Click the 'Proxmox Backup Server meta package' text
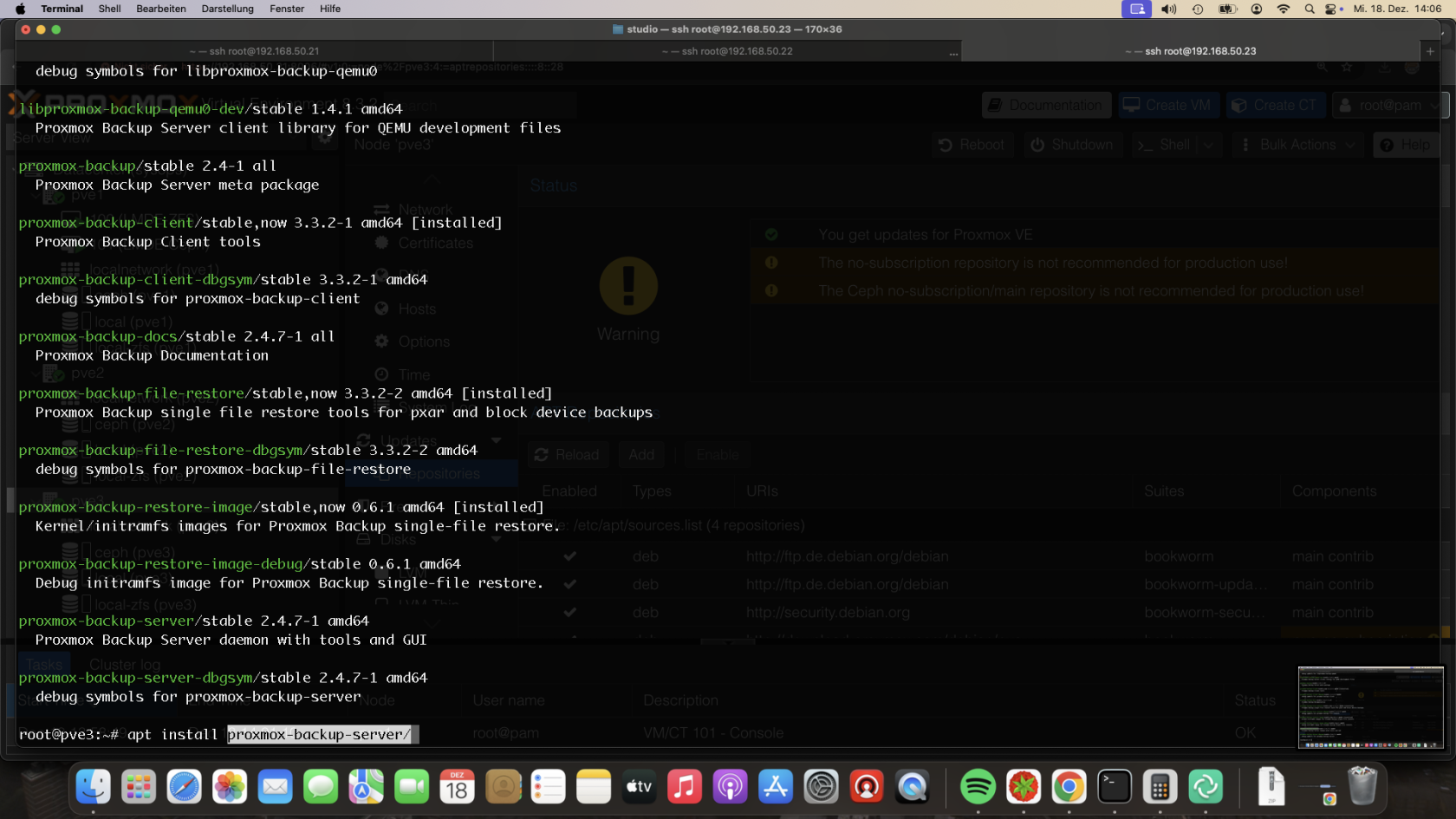 [177, 185]
